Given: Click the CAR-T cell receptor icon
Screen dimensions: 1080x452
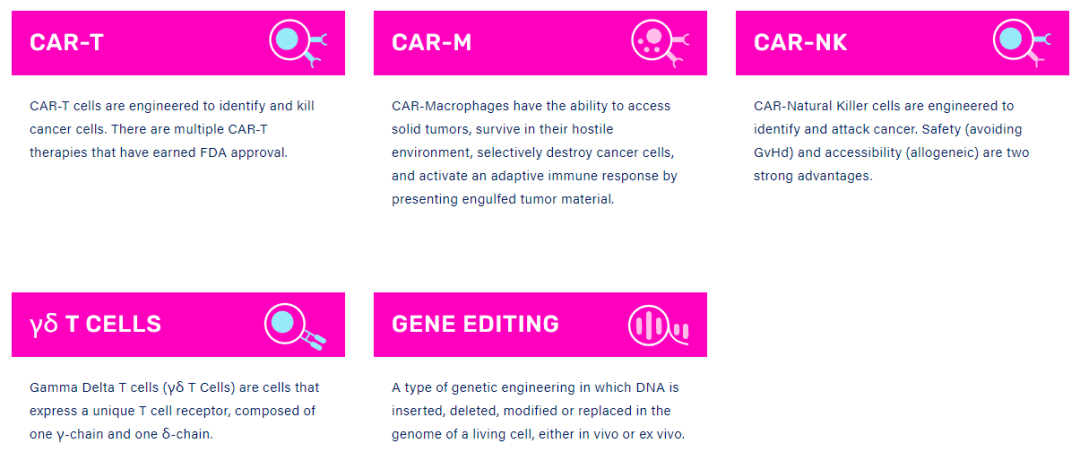Looking at the screenshot, I should coord(298,43).
